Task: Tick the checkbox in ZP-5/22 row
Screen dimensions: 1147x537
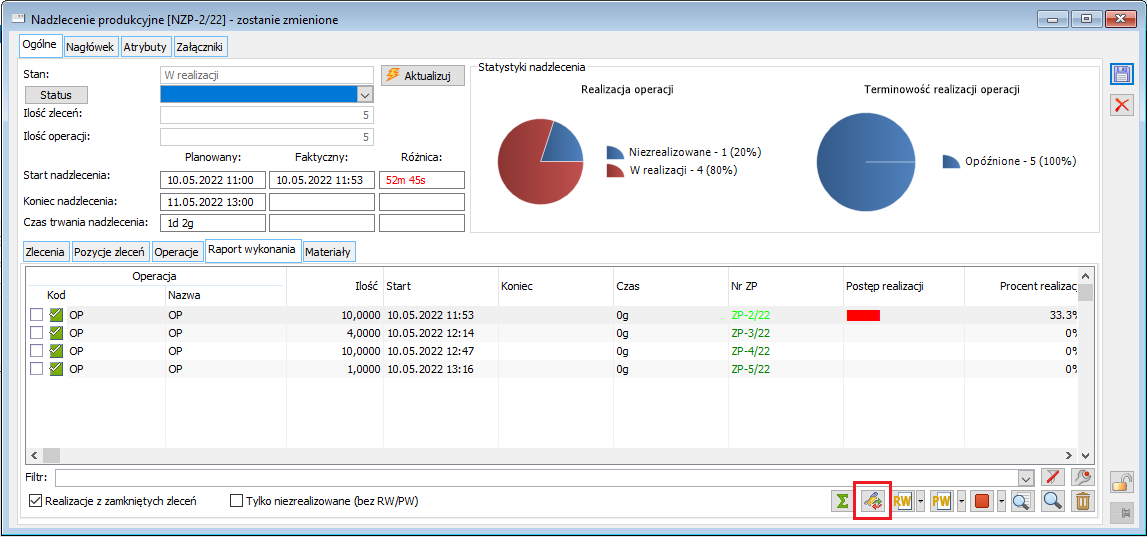Action: [x=37, y=369]
